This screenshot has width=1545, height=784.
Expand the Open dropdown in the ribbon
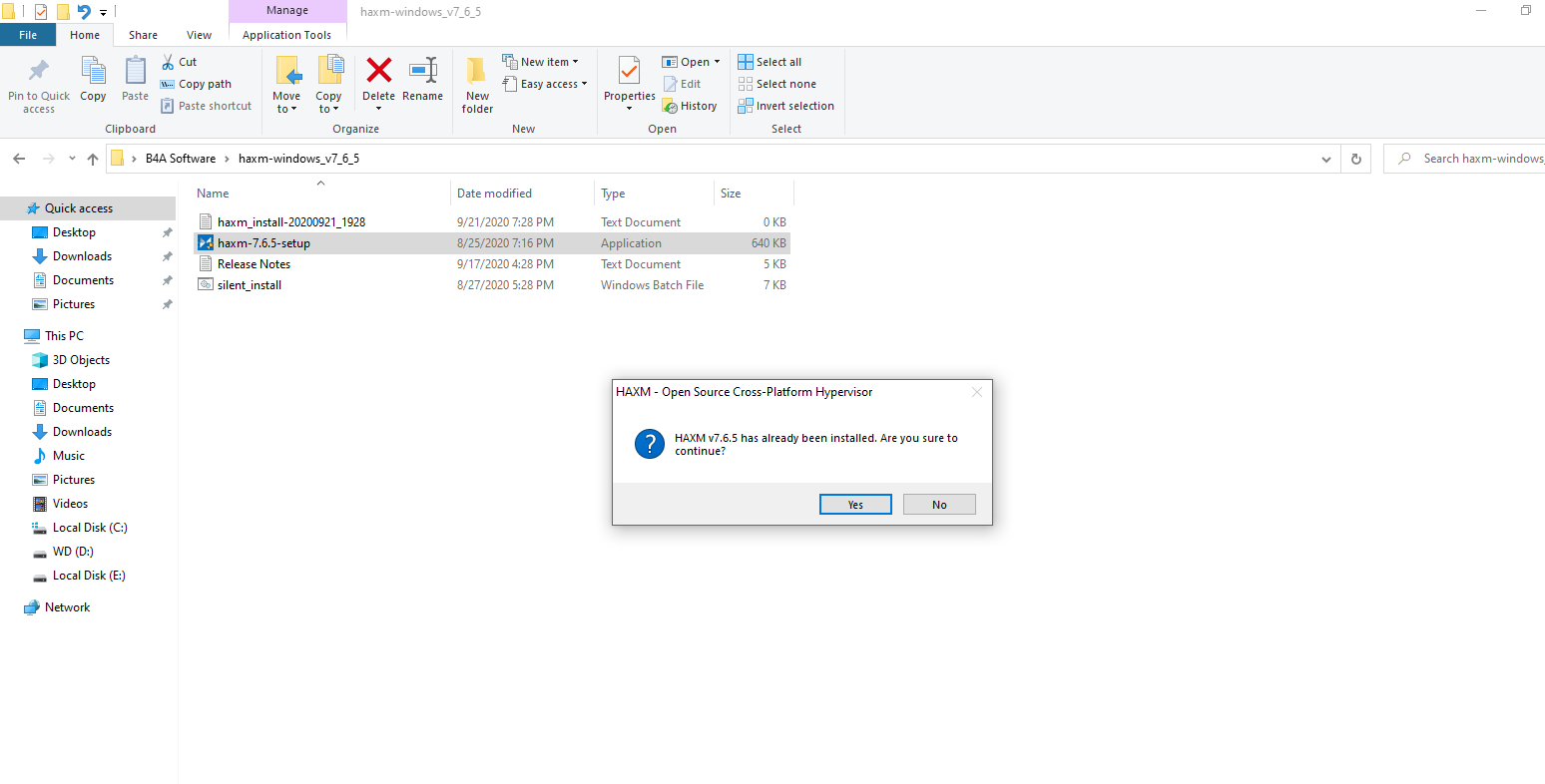(x=691, y=62)
